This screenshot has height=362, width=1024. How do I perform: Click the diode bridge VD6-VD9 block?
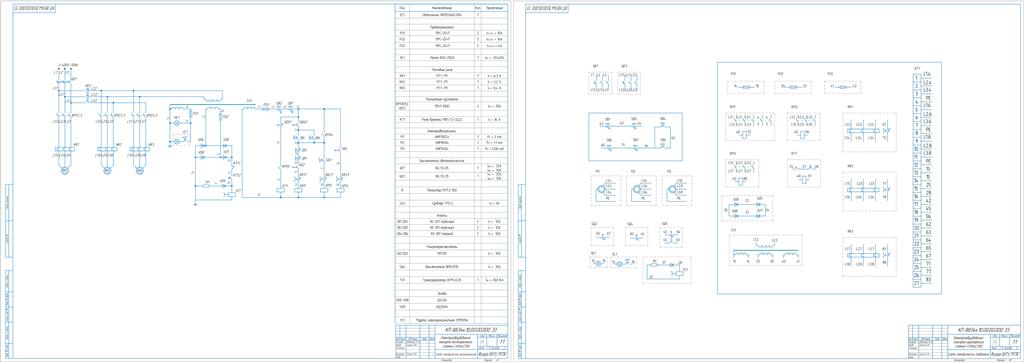pyautogui.click(x=746, y=208)
